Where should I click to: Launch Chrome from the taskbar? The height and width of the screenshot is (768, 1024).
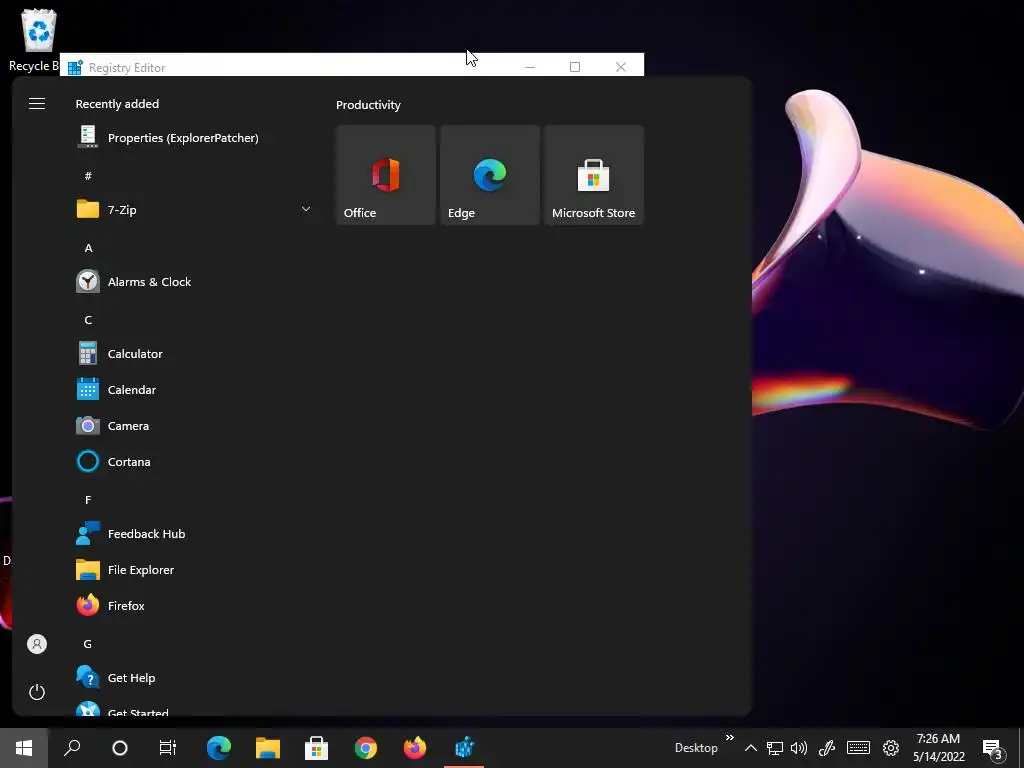point(366,748)
